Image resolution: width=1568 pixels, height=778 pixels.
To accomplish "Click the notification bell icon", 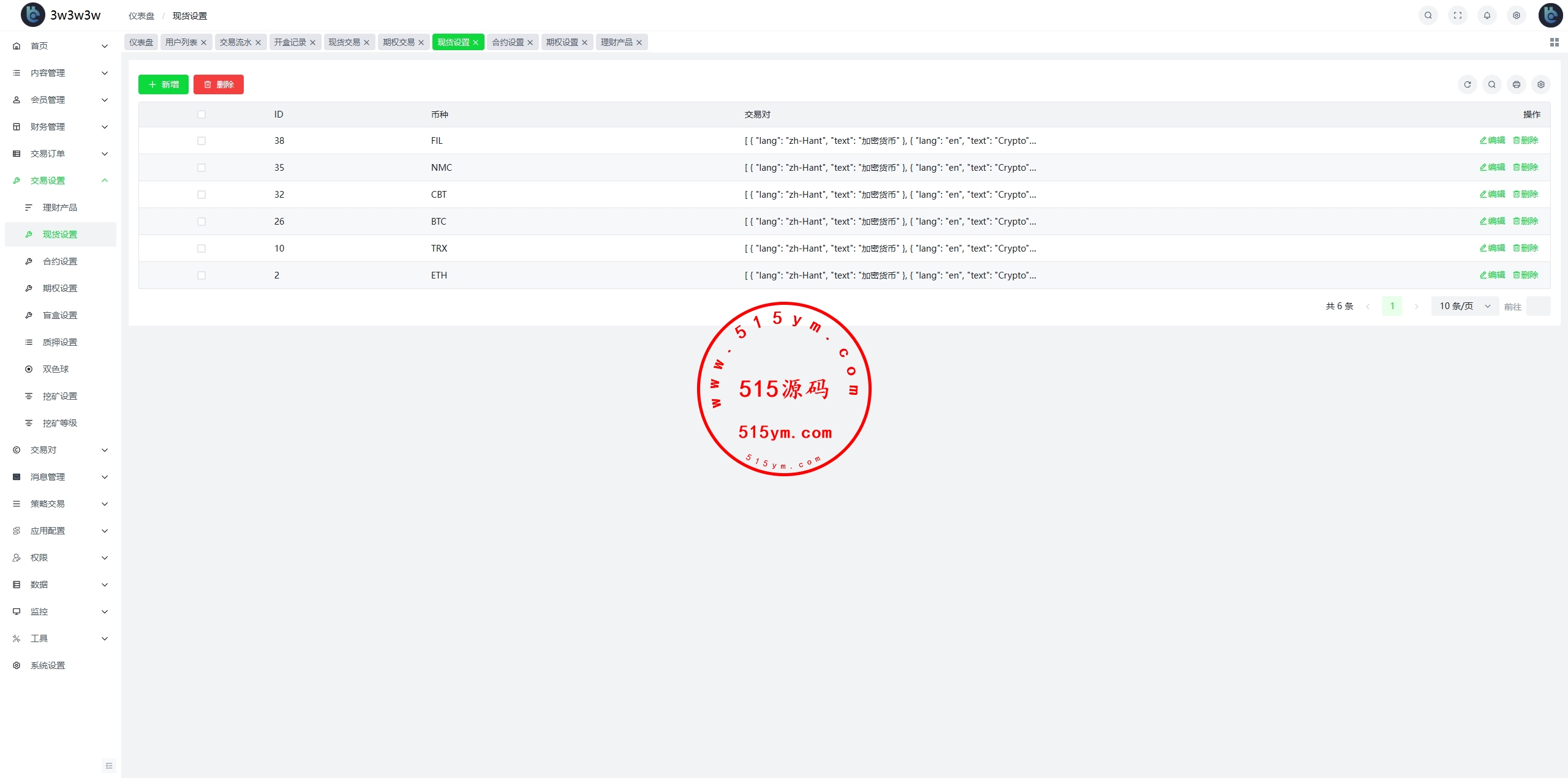I will click(1487, 15).
